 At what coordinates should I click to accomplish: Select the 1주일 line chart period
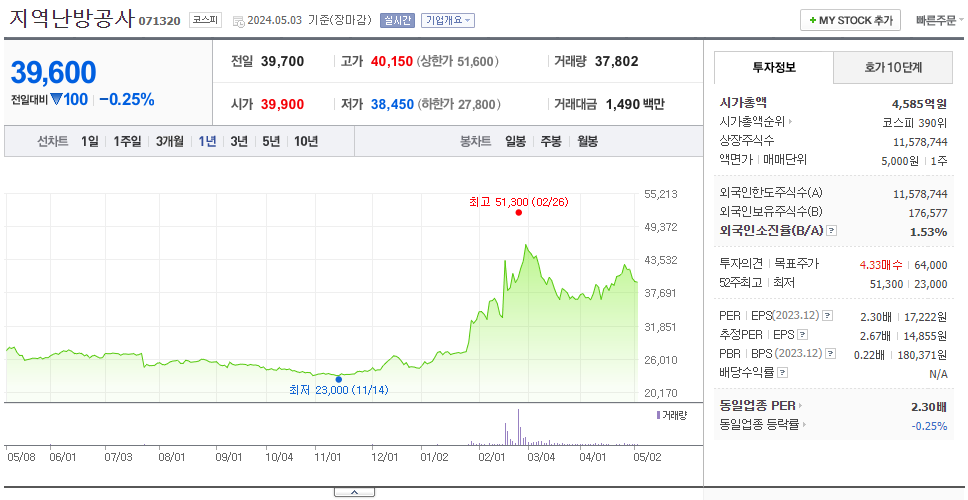point(127,141)
